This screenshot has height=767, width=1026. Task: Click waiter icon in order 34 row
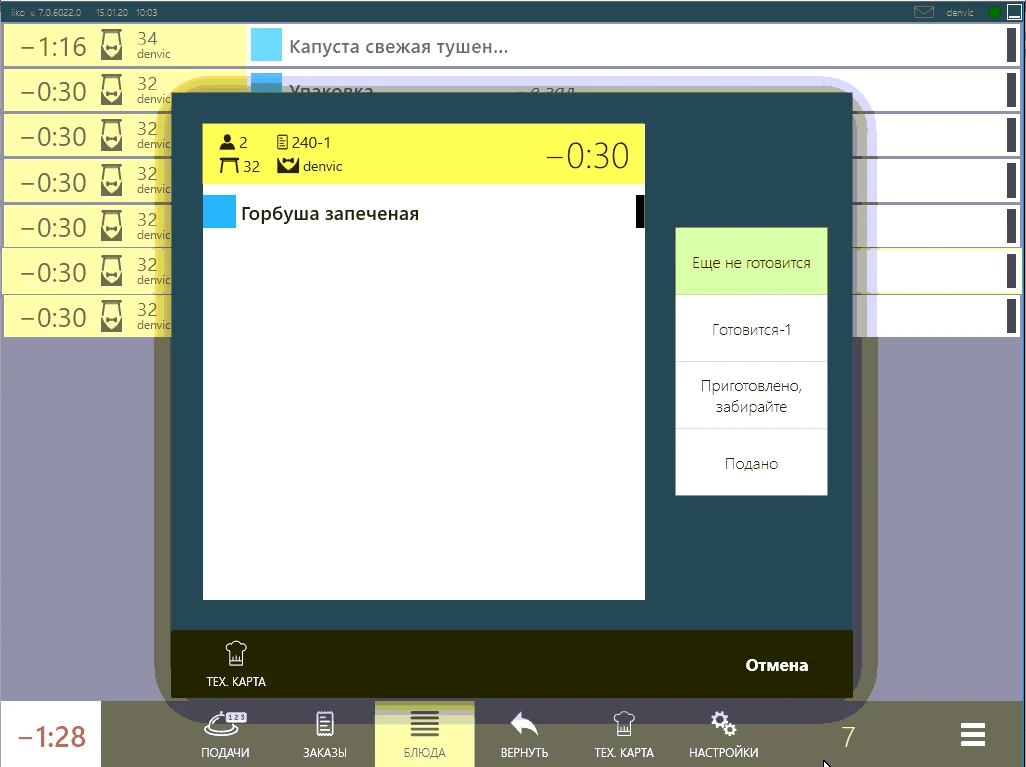click(x=111, y=45)
